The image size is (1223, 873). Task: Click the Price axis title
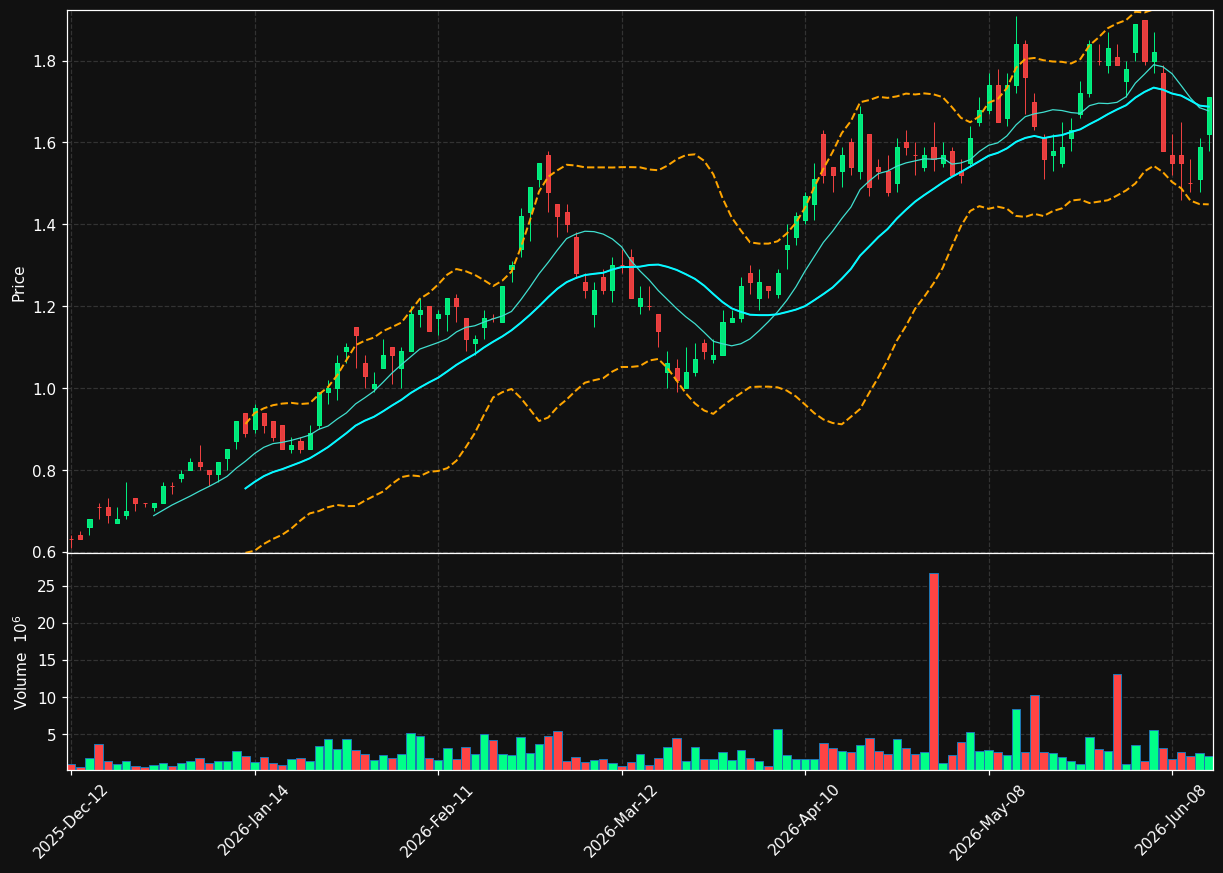coord(19,283)
